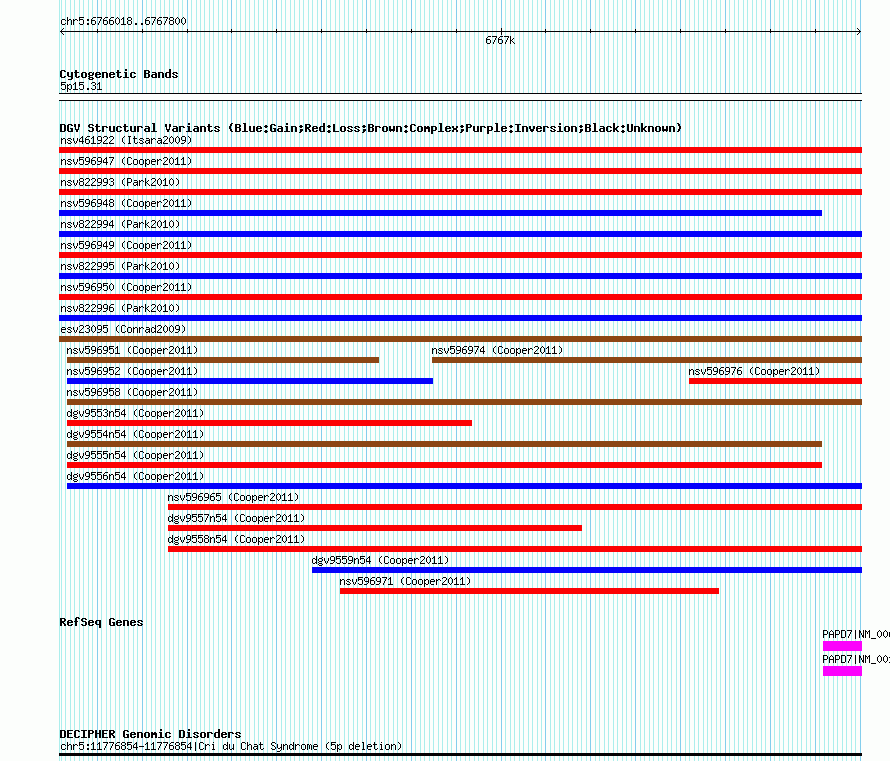Click the blue bar under nsv822996

pos(460,318)
